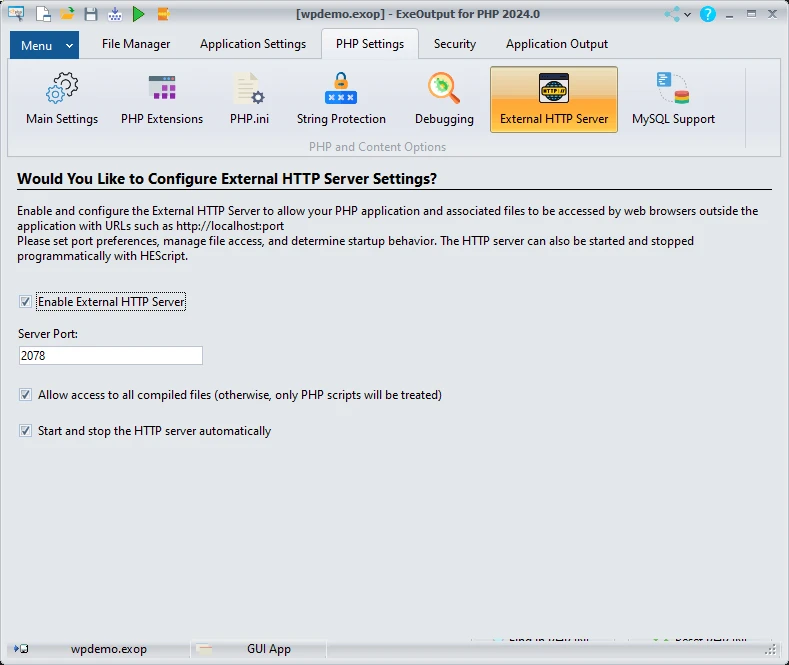Image resolution: width=789 pixels, height=665 pixels.
Task: Minimize the ExeOutput window
Action: click(729, 15)
